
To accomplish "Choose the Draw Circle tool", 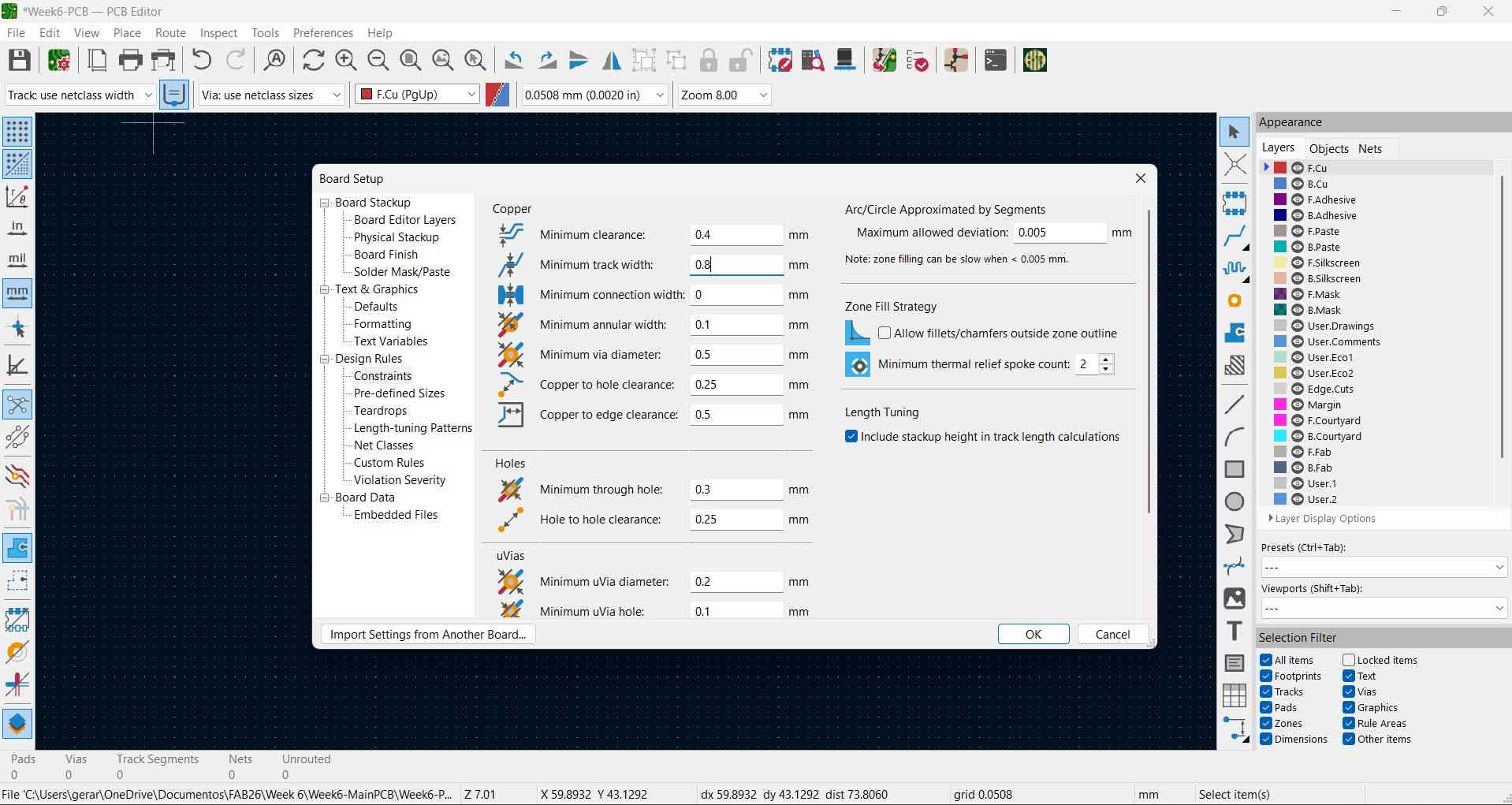I will [x=1234, y=501].
